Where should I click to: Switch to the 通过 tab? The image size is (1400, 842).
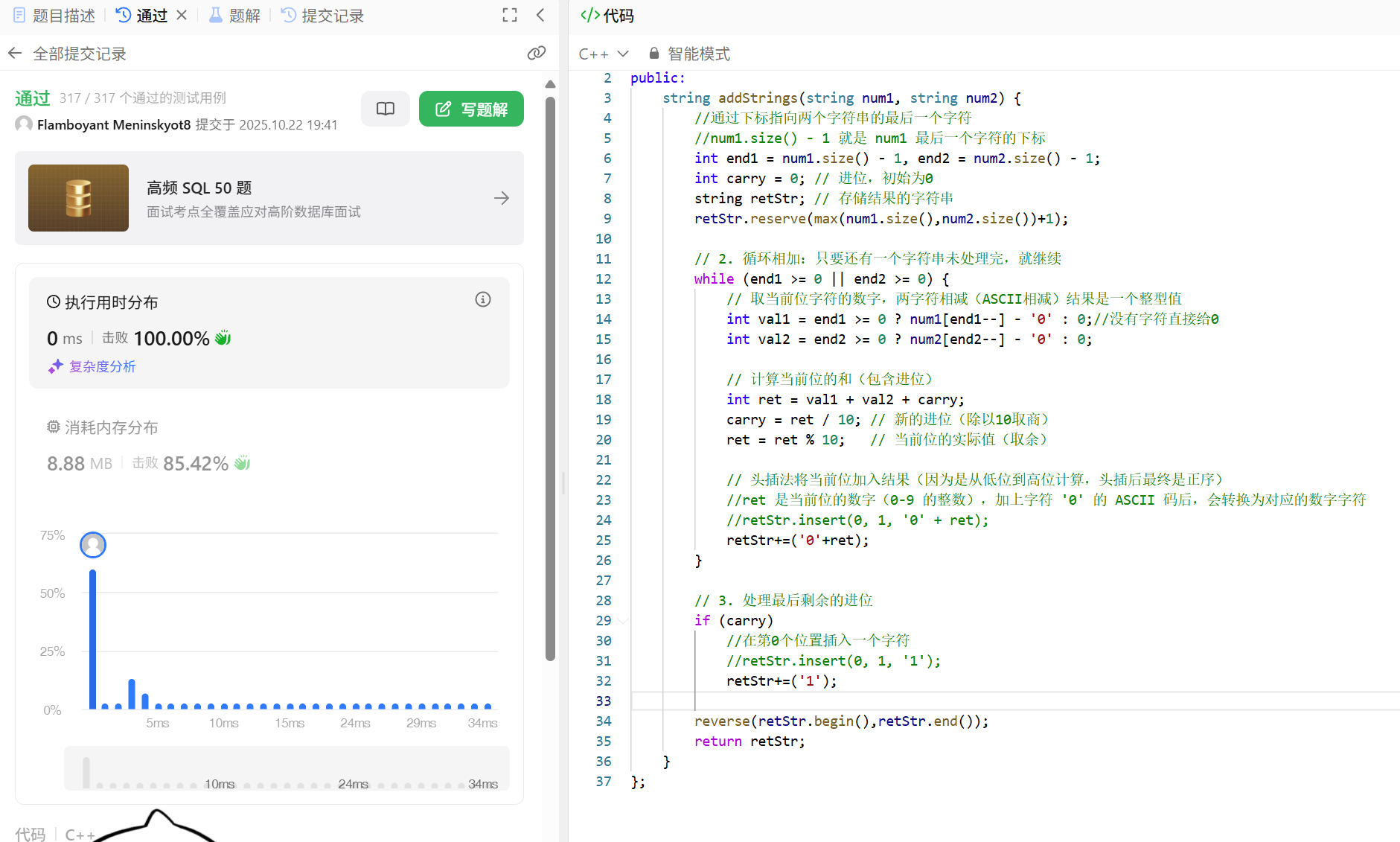142,16
